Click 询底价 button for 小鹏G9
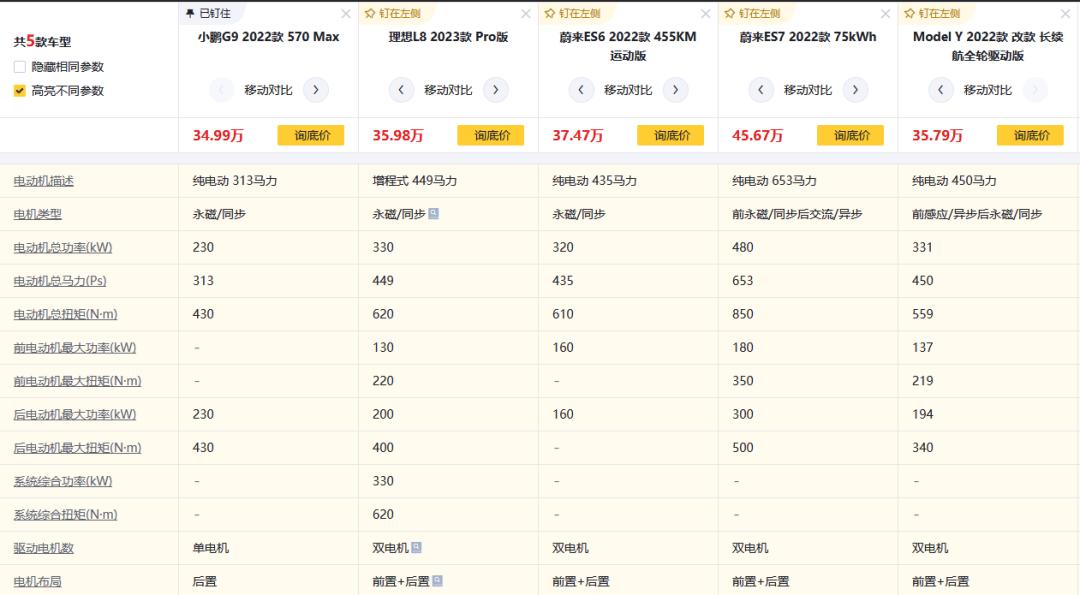The height and width of the screenshot is (595, 1080). click(x=311, y=135)
